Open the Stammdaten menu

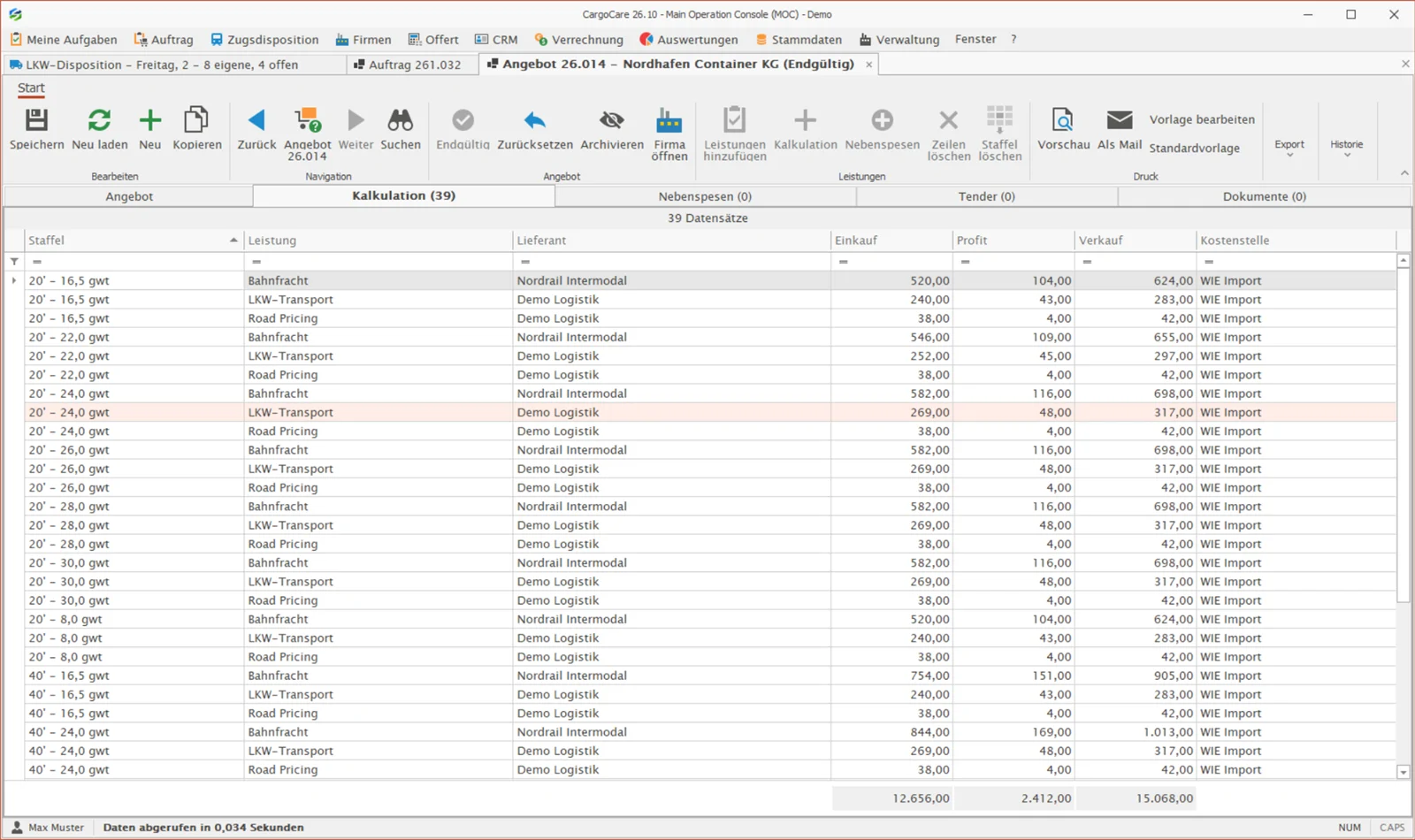798,40
